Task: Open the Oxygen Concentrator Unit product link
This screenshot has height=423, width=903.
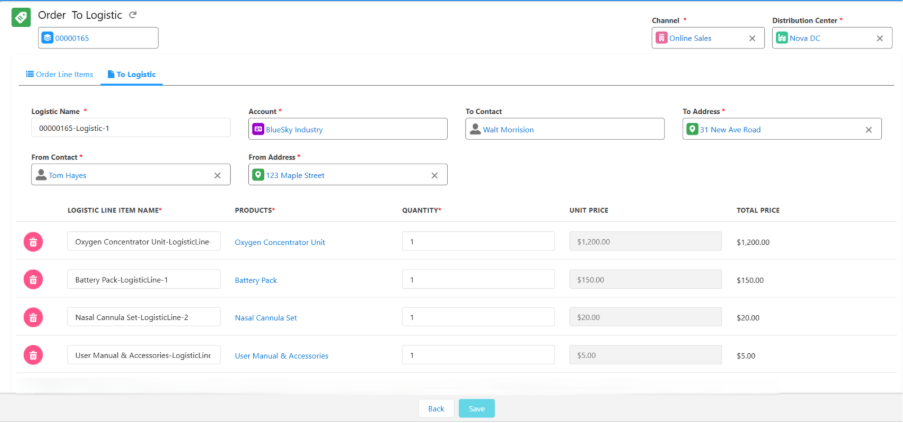Action: (x=280, y=242)
